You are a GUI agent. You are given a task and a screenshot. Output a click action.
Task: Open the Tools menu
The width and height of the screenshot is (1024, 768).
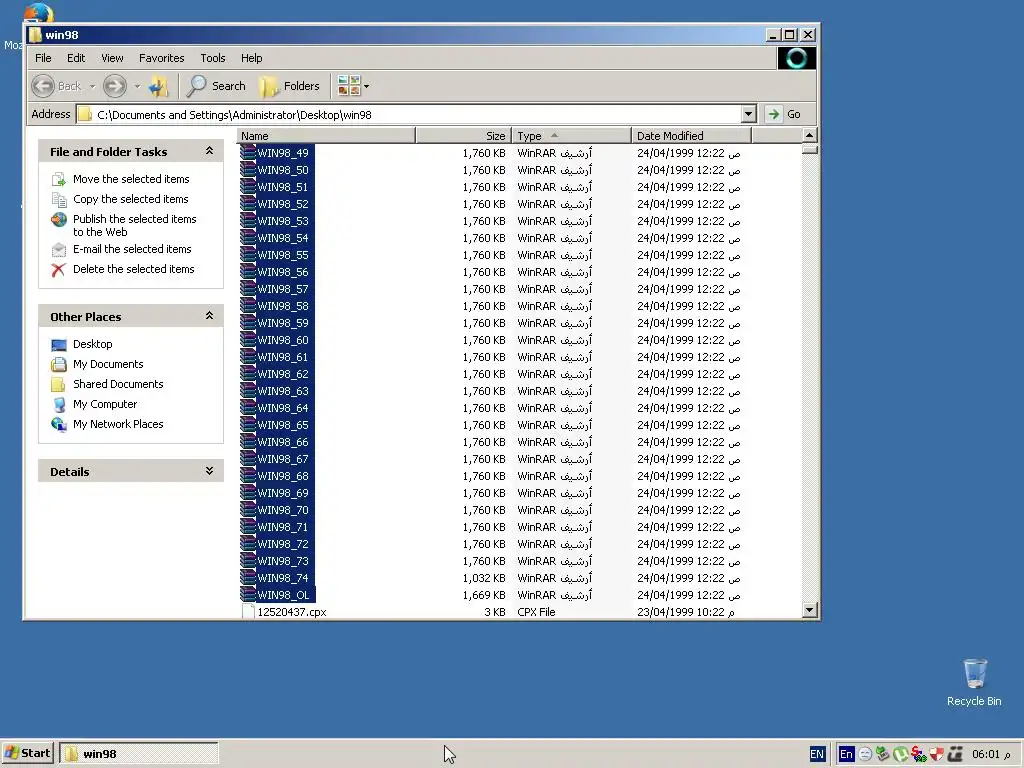(x=212, y=58)
